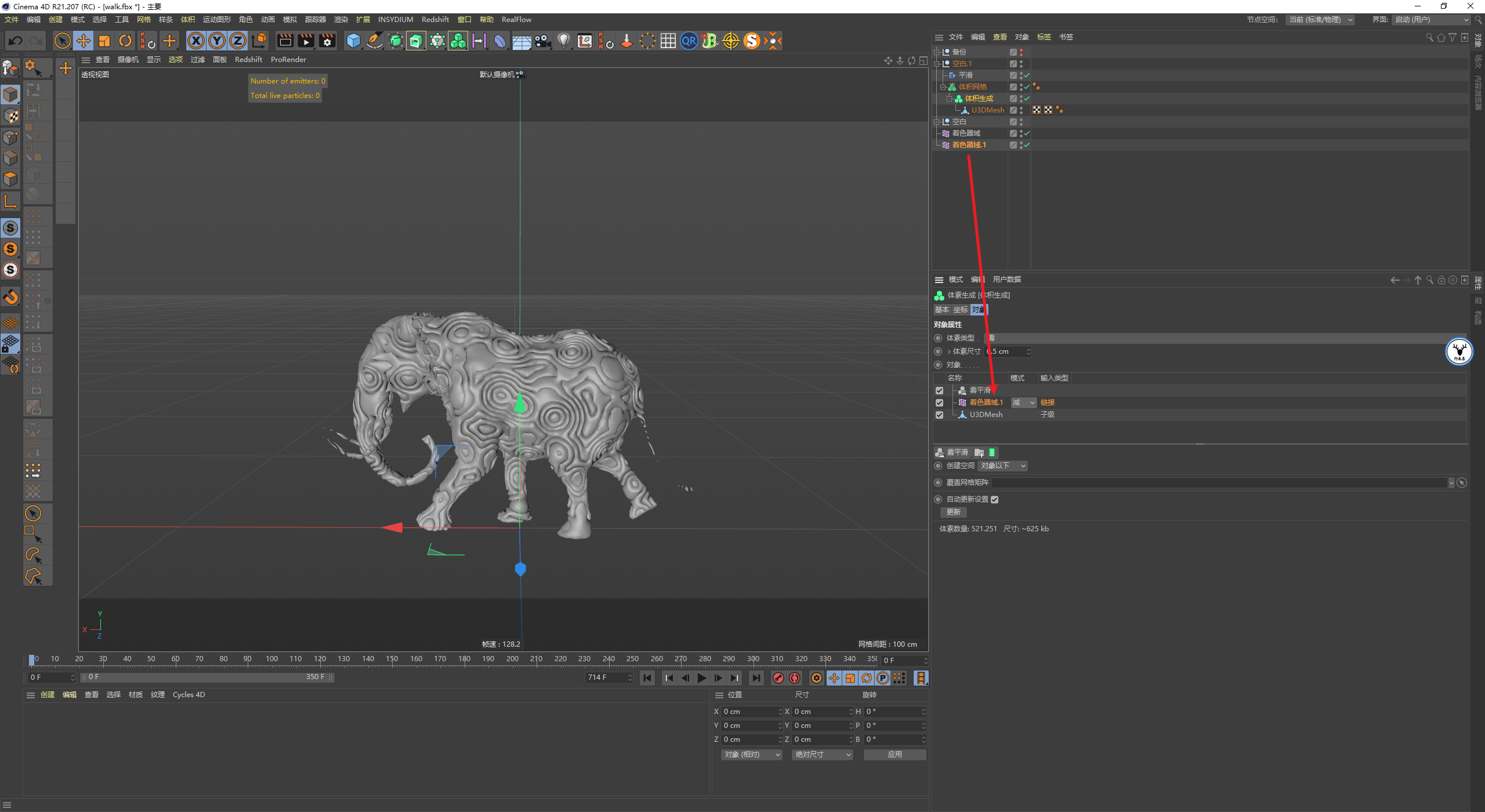The width and height of the screenshot is (1485, 812).
Task: Toggle the X axis lock icon
Action: pos(196,41)
